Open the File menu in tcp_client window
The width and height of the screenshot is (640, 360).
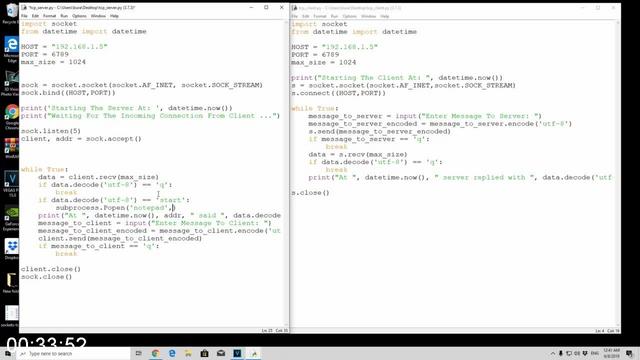[x=295, y=16]
